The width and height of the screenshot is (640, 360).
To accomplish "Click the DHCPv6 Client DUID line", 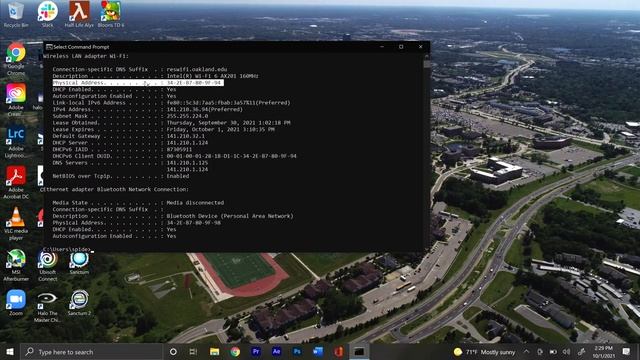I will pyautogui.click(x=174, y=156).
